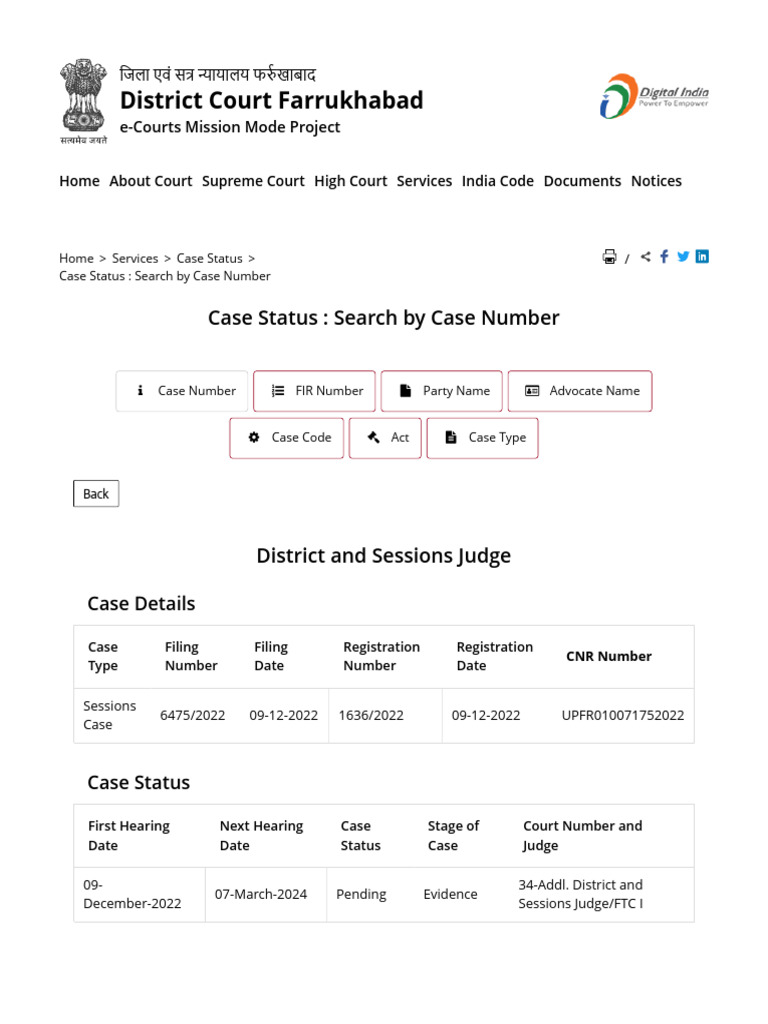Click the print page icon
Screen dimensions: 768x1024
609,257
